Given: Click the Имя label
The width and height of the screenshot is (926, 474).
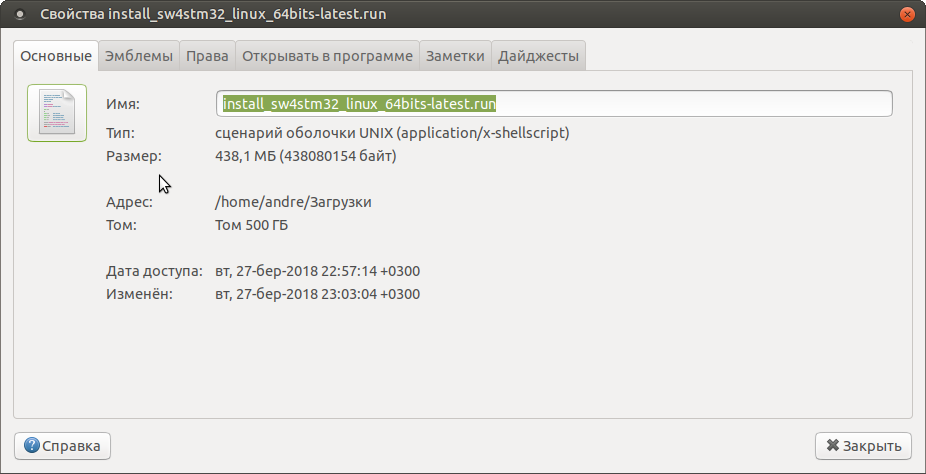Looking at the screenshot, I should (123, 104).
